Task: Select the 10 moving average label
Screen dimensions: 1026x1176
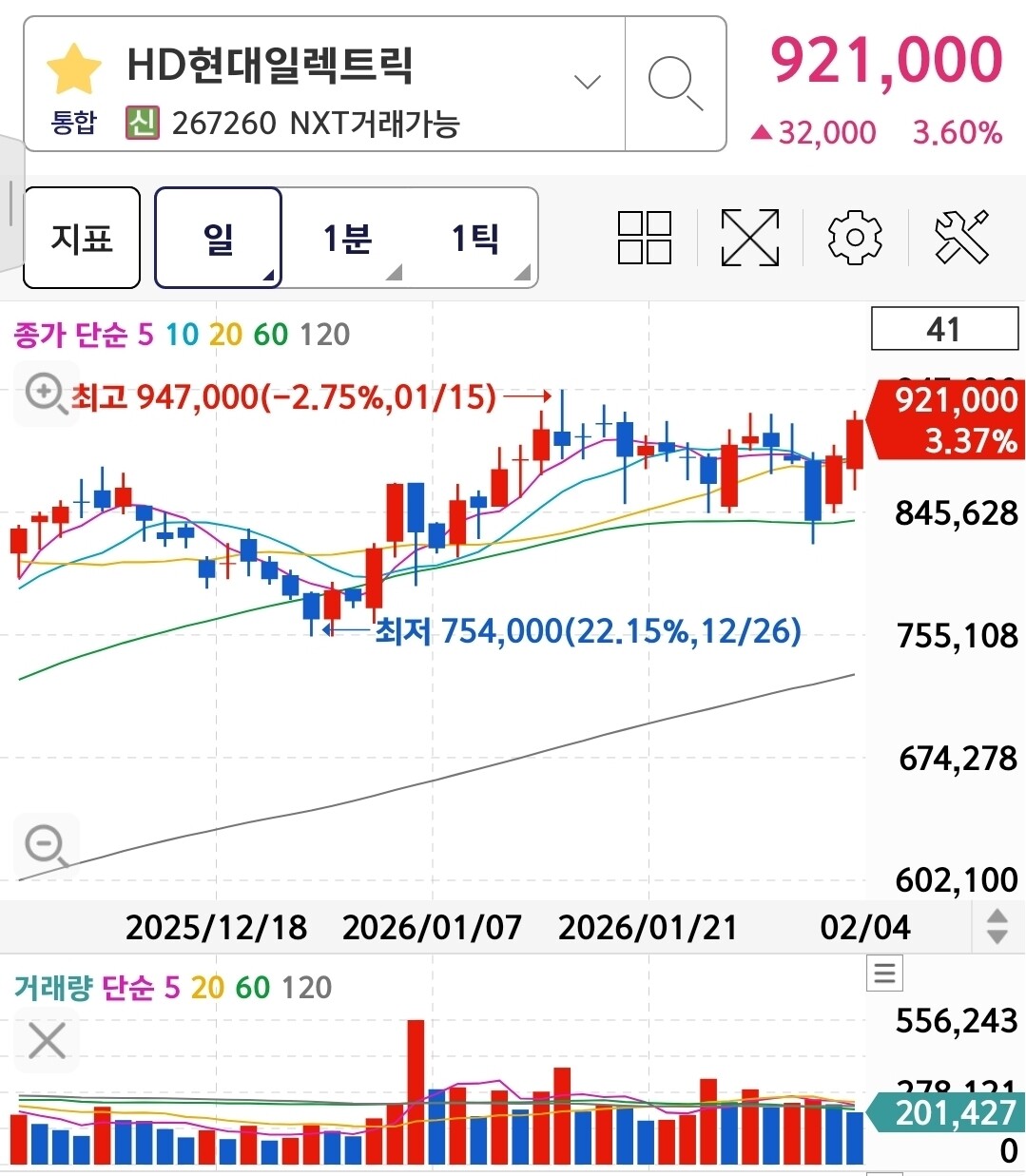Action: (182, 335)
